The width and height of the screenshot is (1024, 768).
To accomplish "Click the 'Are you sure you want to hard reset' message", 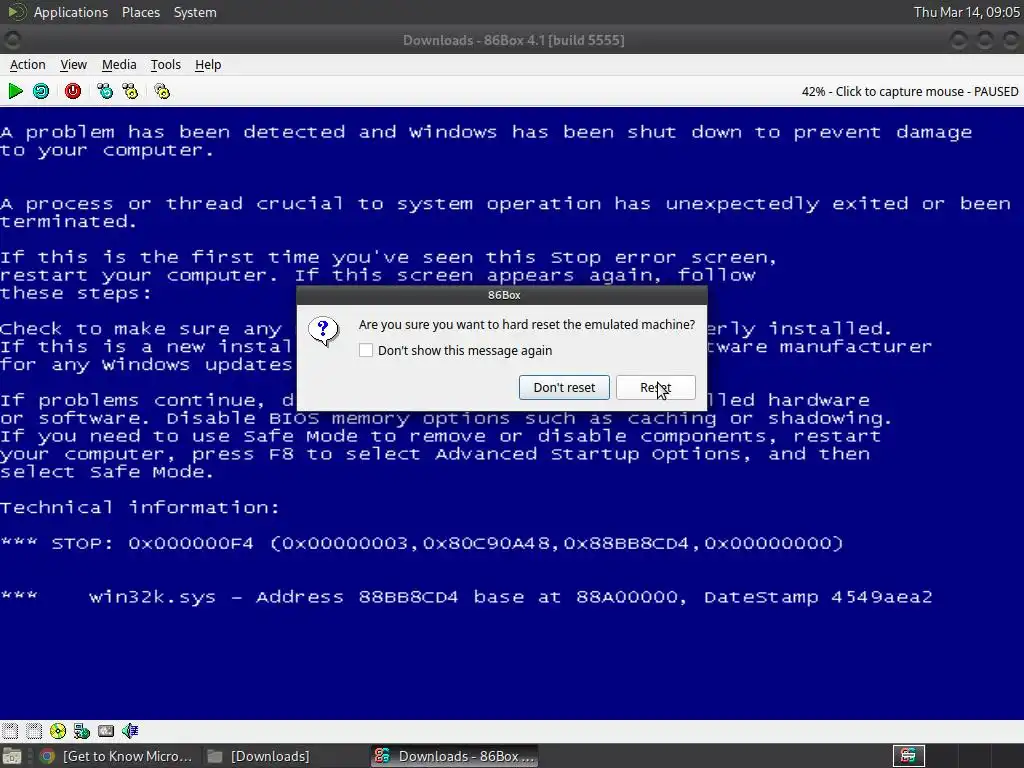I will 526,325.
